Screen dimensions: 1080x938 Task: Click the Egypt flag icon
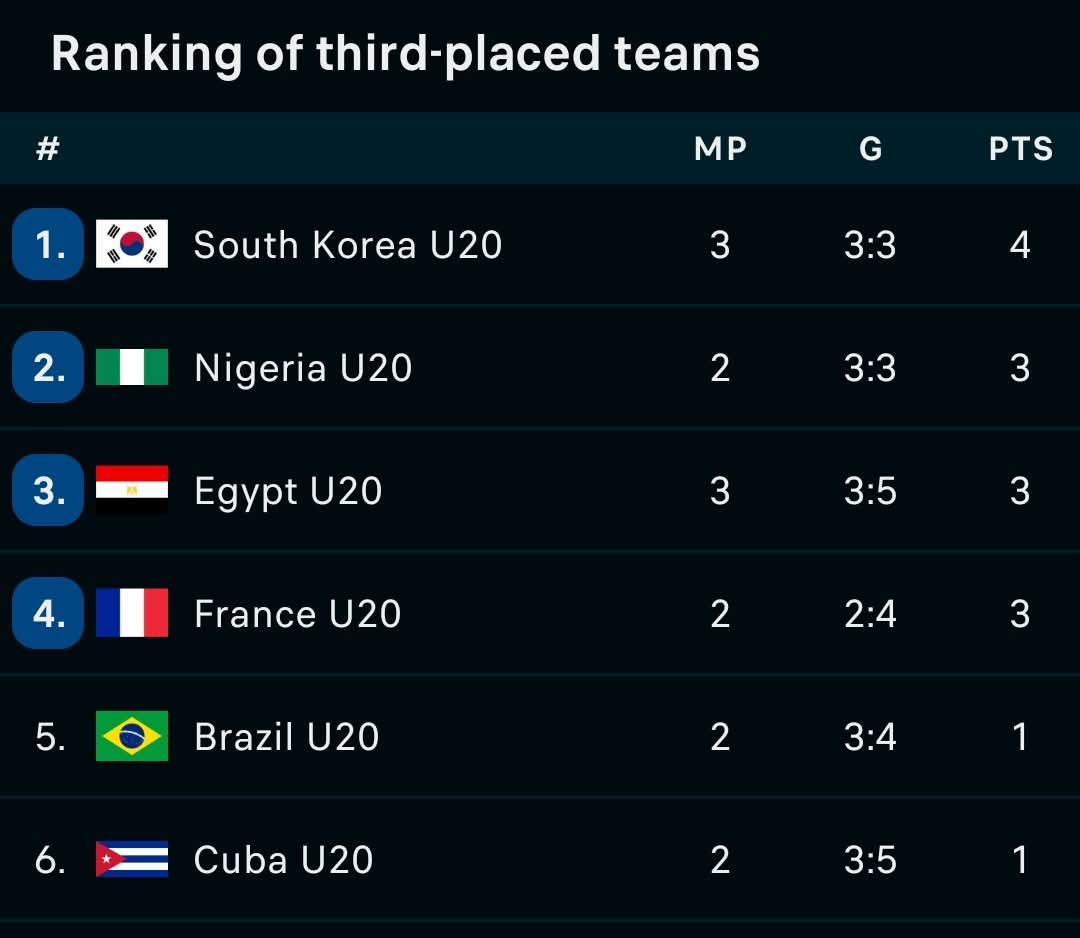click(132, 490)
